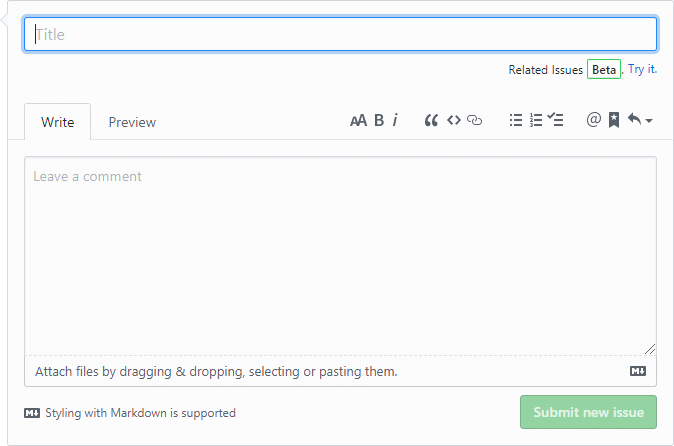674x446 pixels.
Task: Insert a quote using the quote icon
Action: pyautogui.click(x=432, y=121)
